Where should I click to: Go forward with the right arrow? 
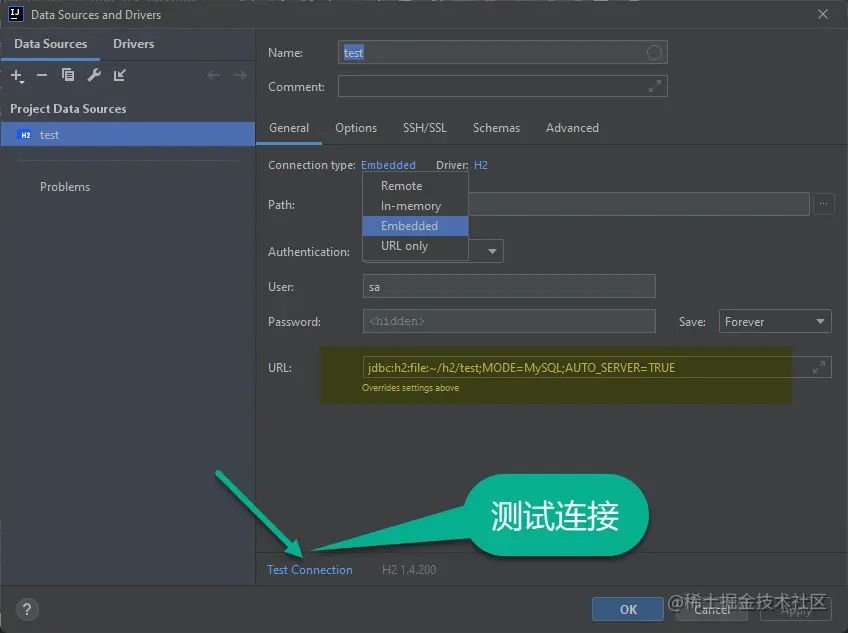240,75
